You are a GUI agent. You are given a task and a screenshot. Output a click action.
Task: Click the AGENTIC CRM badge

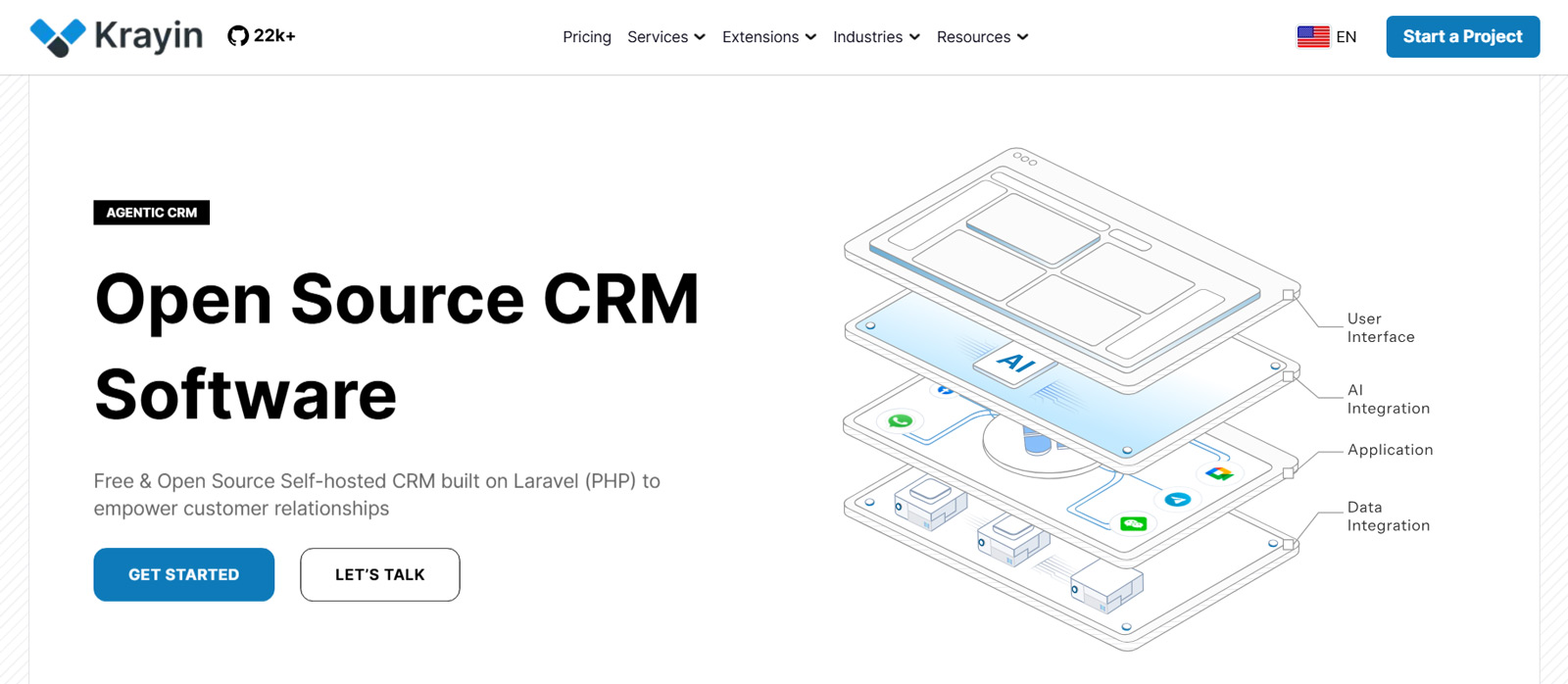coord(152,213)
